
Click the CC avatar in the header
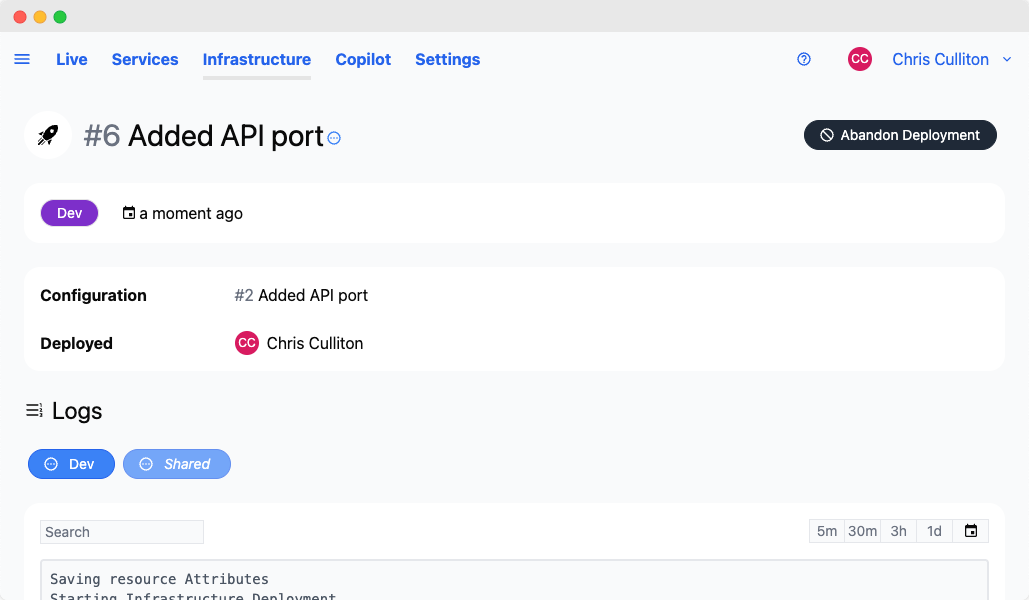860,59
